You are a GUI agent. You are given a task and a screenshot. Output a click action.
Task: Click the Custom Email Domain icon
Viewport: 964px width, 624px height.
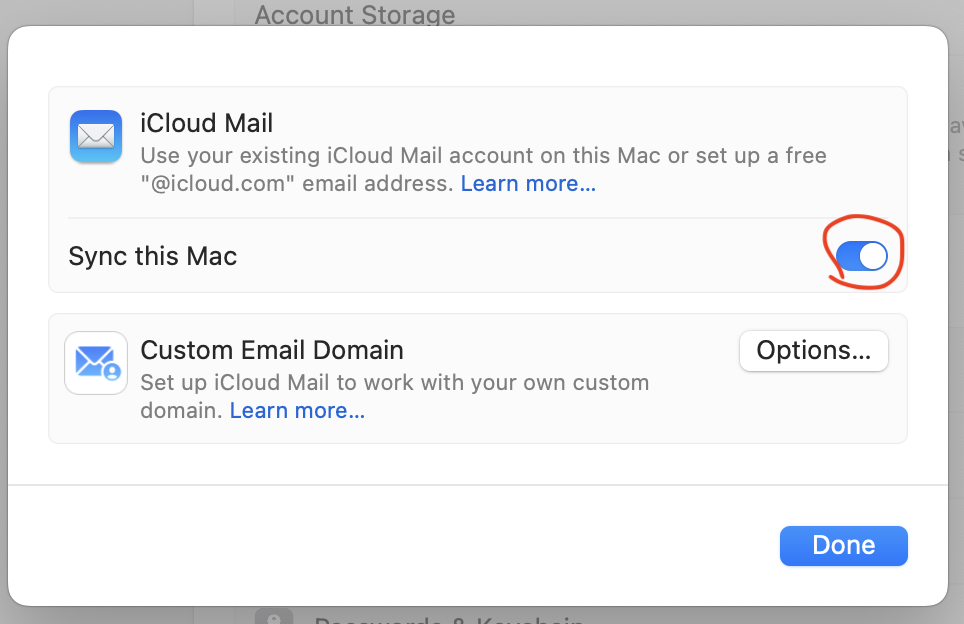[96, 363]
